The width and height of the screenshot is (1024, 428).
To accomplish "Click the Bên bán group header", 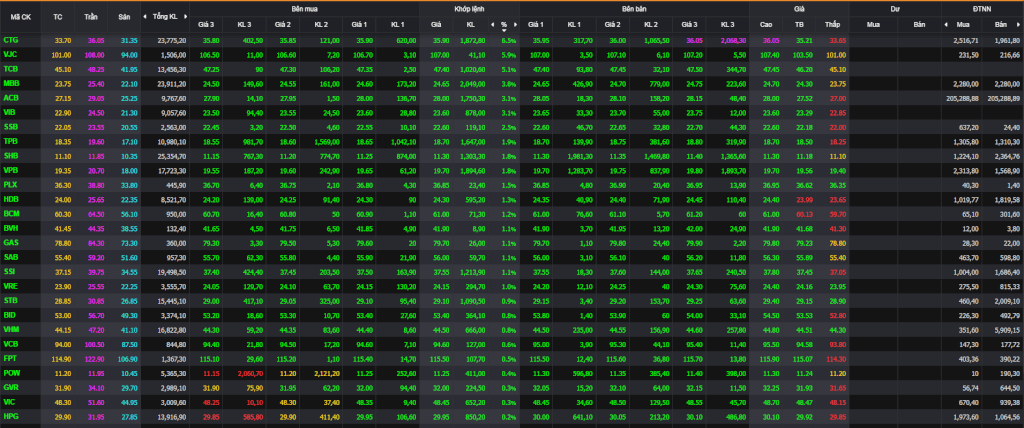I will [634, 10].
